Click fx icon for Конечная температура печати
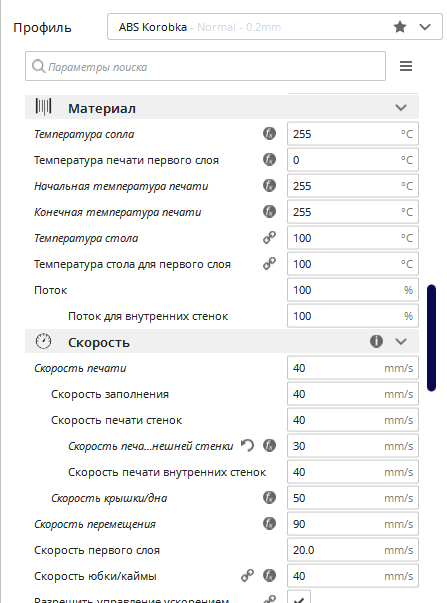This screenshot has width=447, height=603. (269, 212)
